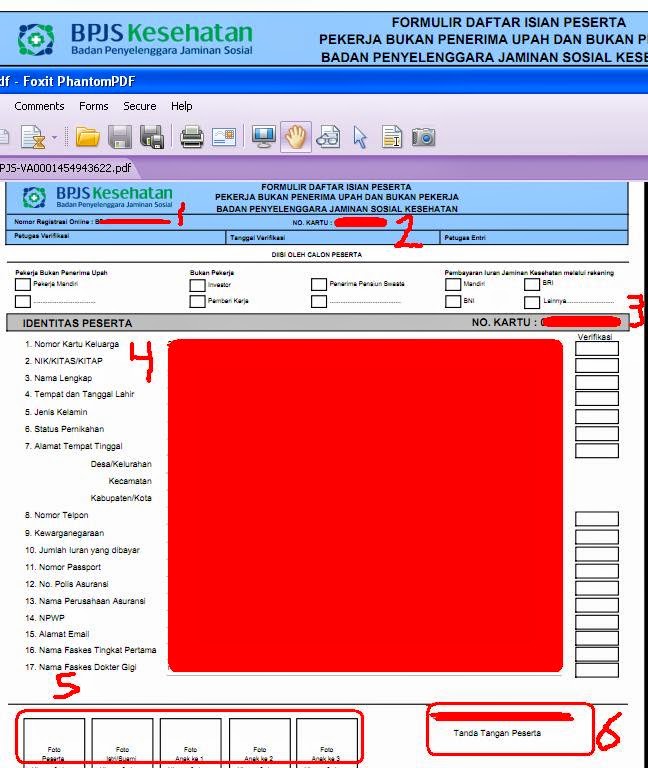Click the email envelope icon
The height and width of the screenshot is (768, 648).
pyautogui.click(x=224, y=137)
